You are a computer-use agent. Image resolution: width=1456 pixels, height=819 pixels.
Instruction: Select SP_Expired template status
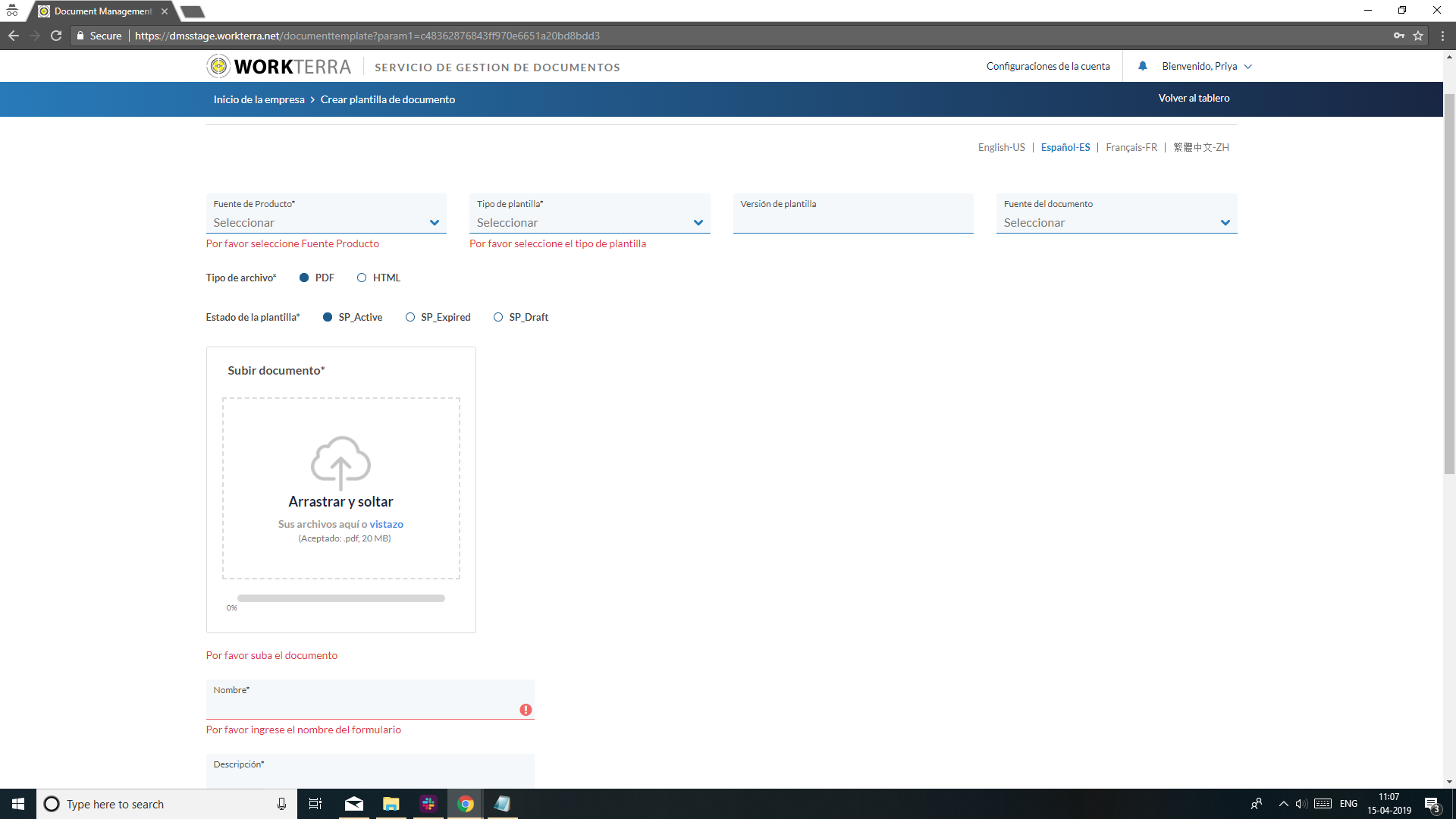click(x=410, y=317)
